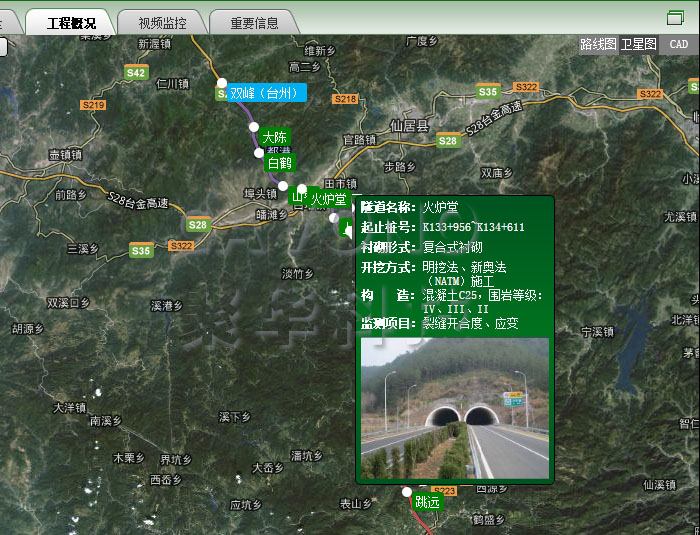Image resolution: width=700 pixels, height=535 pixels.
Task: Switch map to 卫星图 view
Action: tap(638, 44)
